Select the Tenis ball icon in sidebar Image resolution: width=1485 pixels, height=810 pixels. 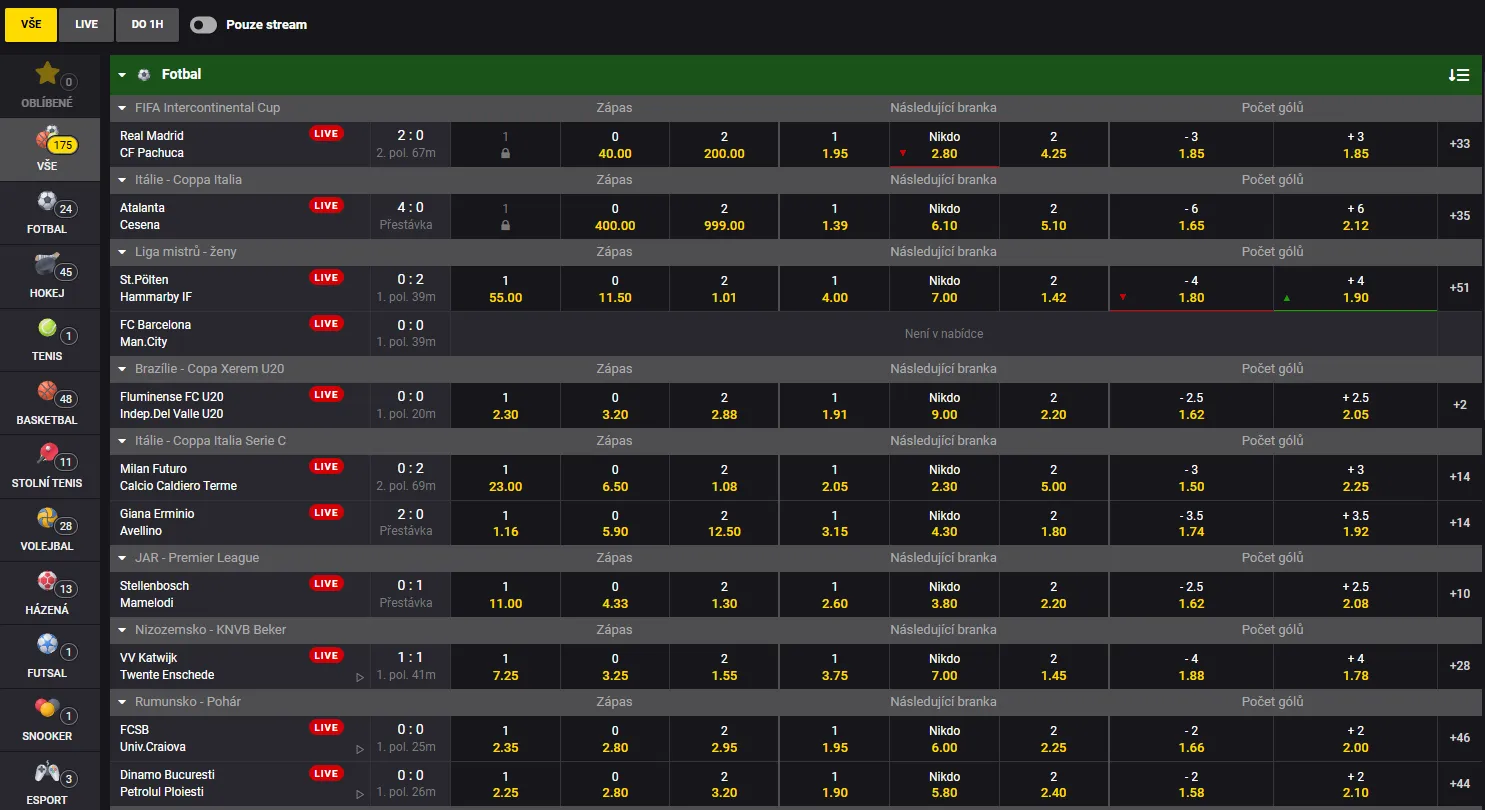[x=47, y=328]
